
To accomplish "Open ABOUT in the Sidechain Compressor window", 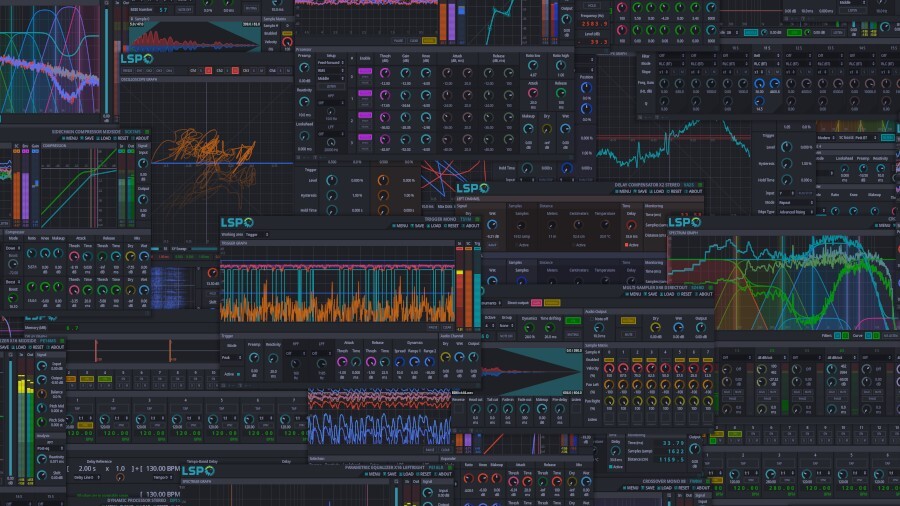I will [x=141, y=138].
